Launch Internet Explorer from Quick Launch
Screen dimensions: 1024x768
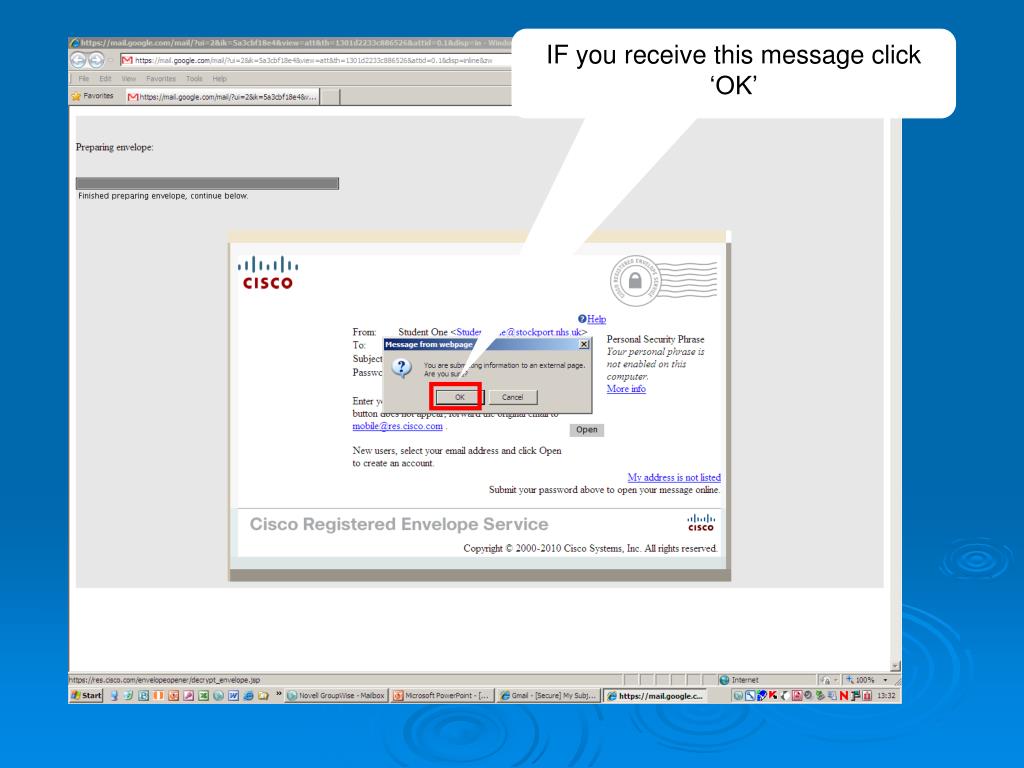[248, 696]
